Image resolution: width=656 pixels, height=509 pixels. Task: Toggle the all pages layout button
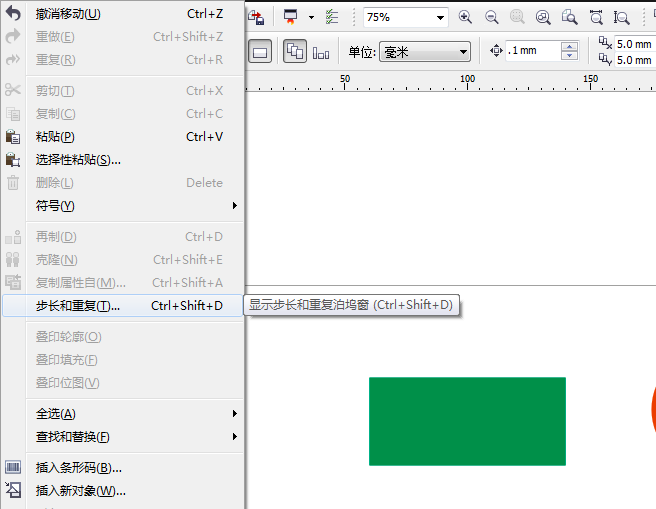[x=295, y=51]
